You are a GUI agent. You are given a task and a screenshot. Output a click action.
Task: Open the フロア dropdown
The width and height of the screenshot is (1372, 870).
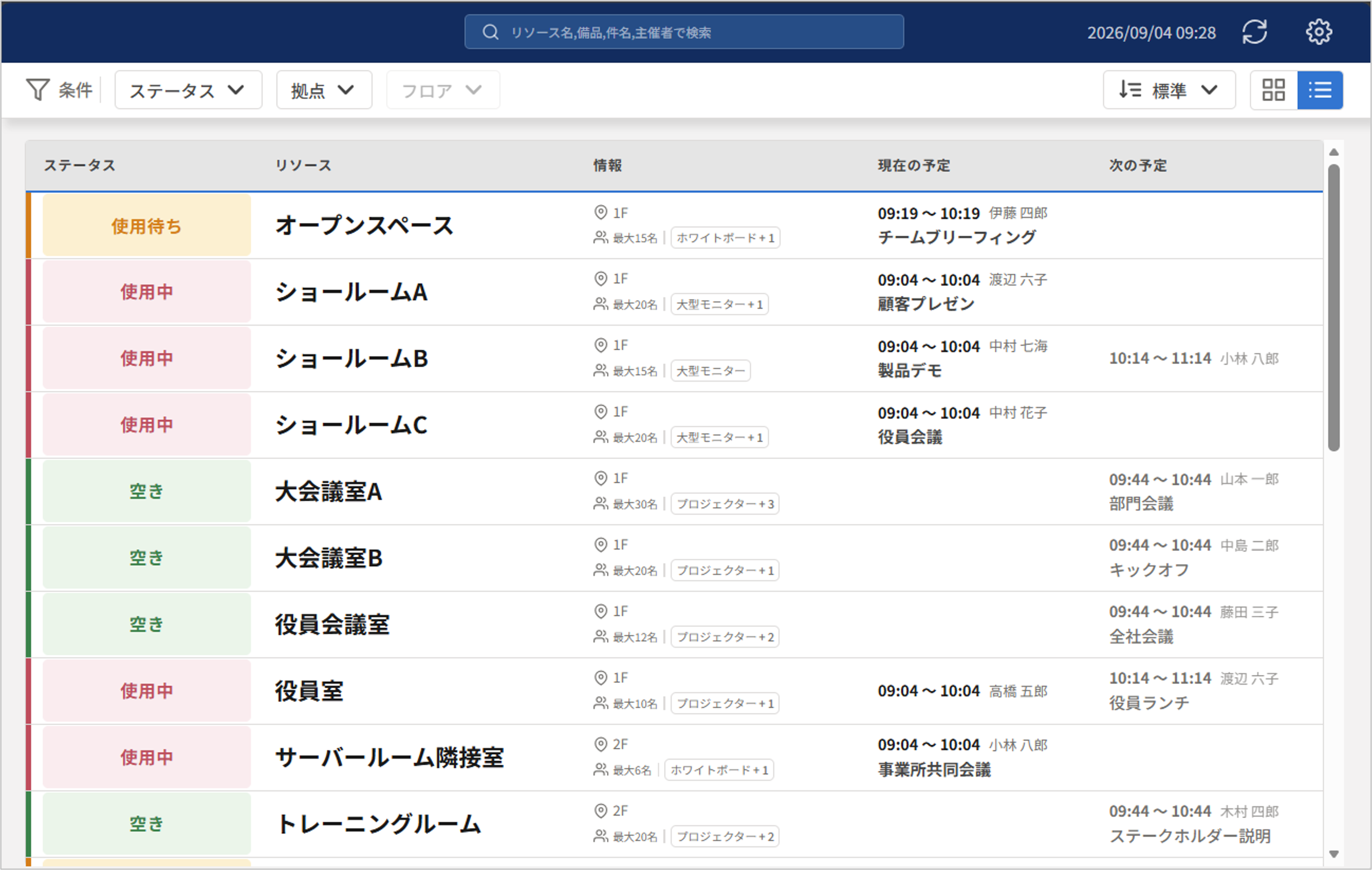coord(443,90)
